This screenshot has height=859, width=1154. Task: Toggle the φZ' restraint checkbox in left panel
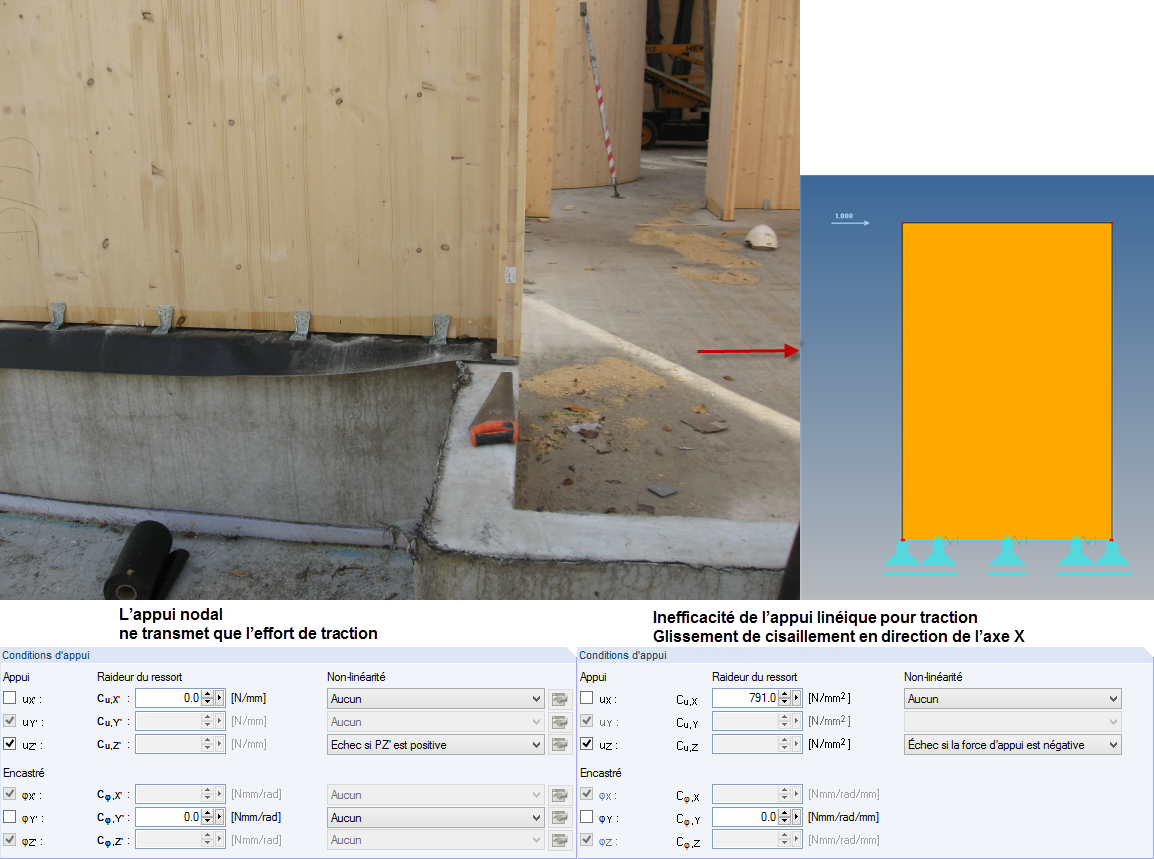click(x=10, y=839)
